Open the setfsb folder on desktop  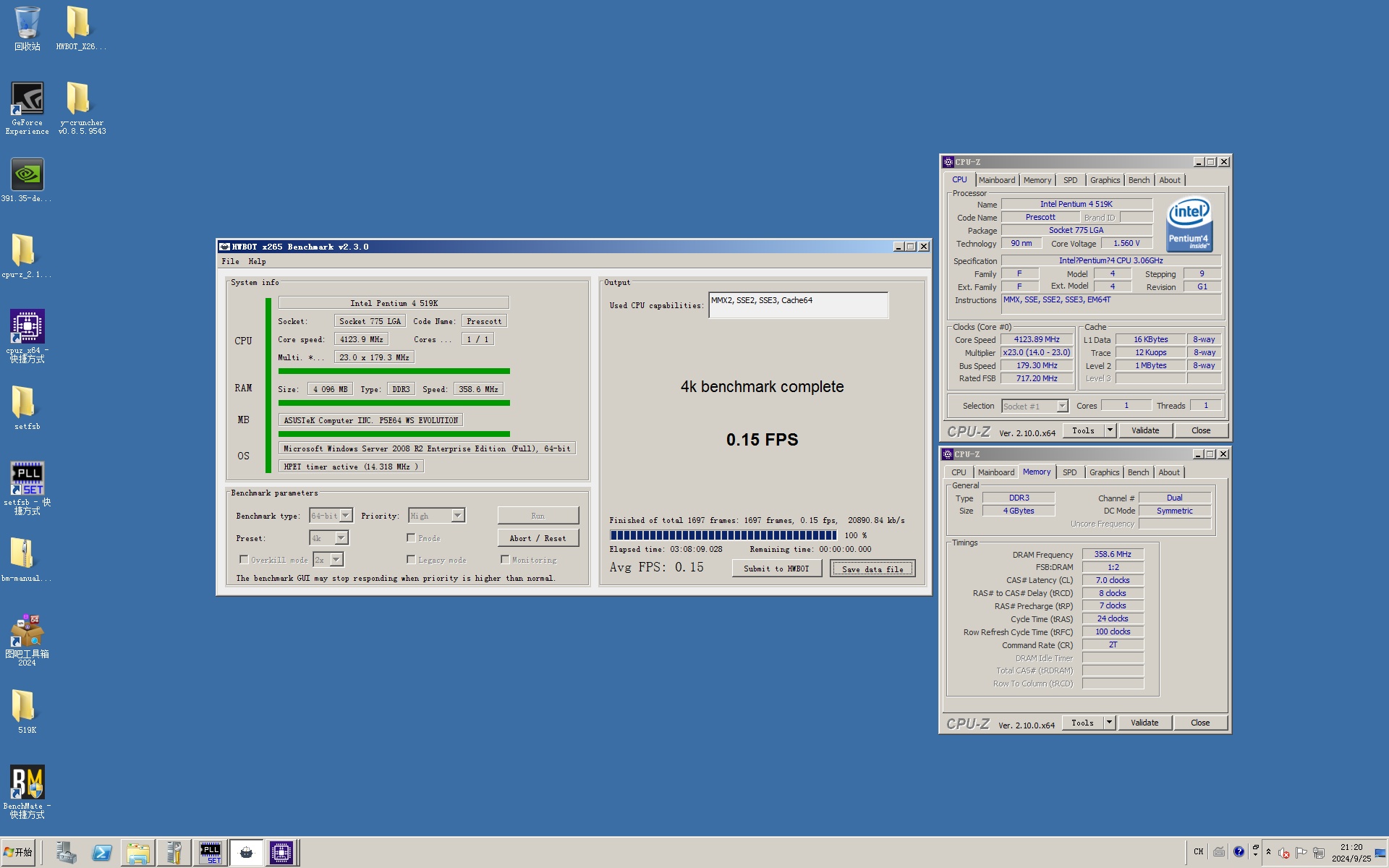pyautogui.click(x=27, y=407)
